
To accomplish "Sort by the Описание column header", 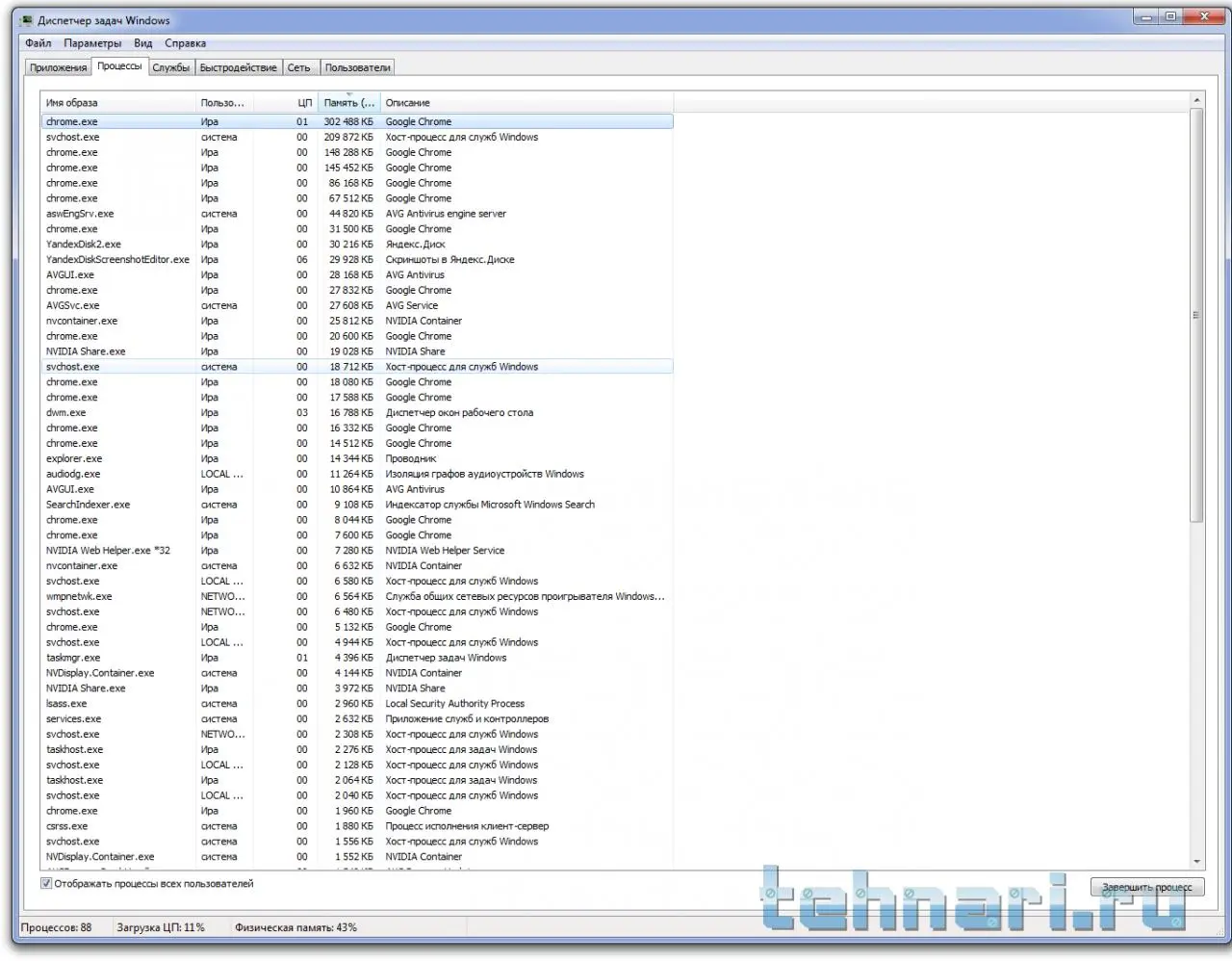I will pos(526,103).
